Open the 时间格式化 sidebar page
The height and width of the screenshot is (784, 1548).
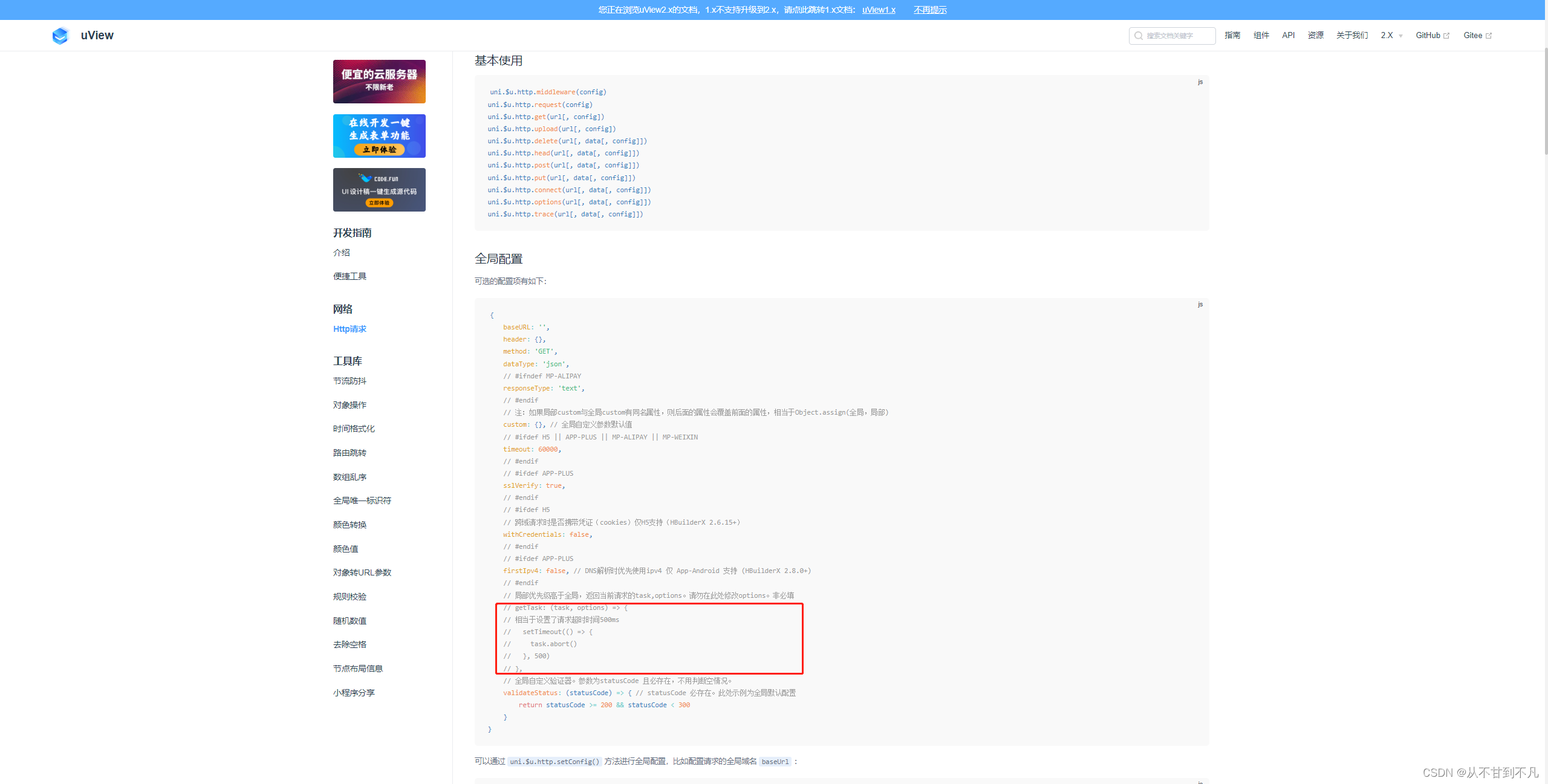coord(354,429)
